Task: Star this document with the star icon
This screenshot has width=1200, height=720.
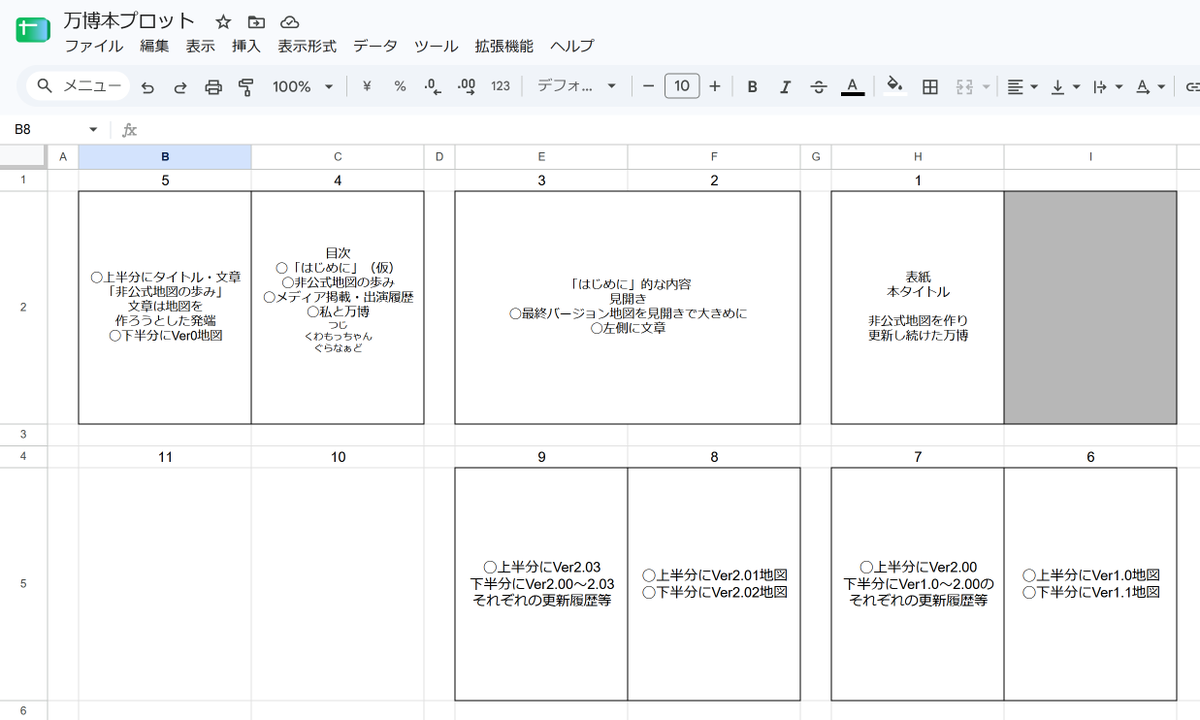Action: click(223, 21)
